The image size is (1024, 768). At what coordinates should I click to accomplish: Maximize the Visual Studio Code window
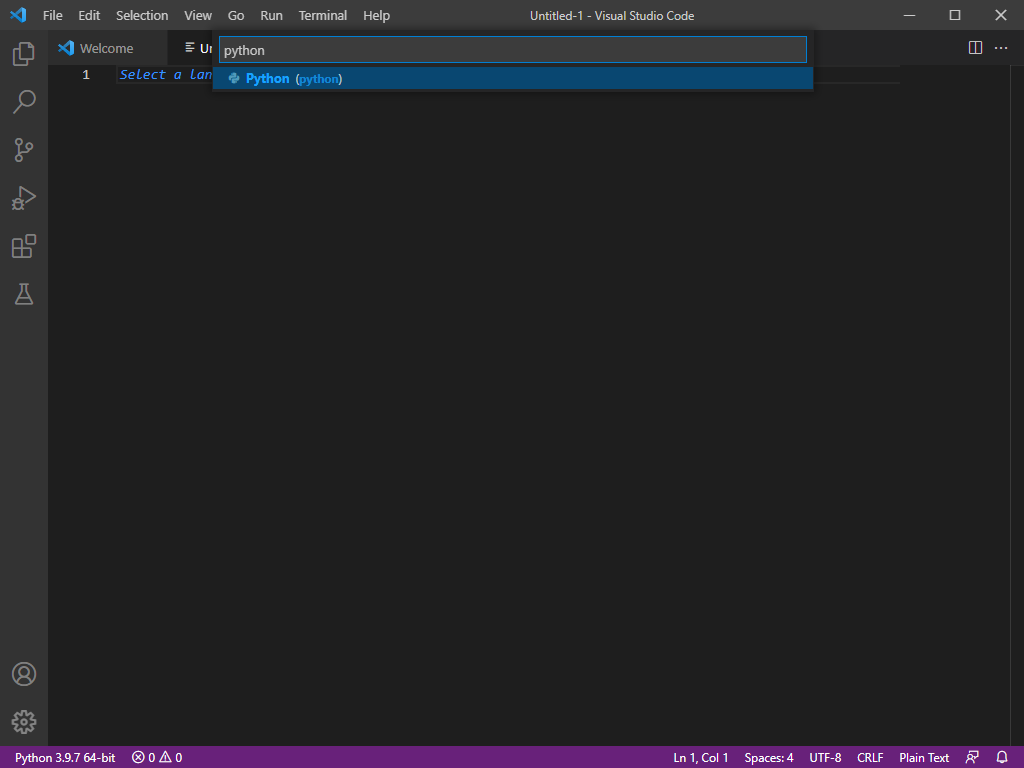955,15
